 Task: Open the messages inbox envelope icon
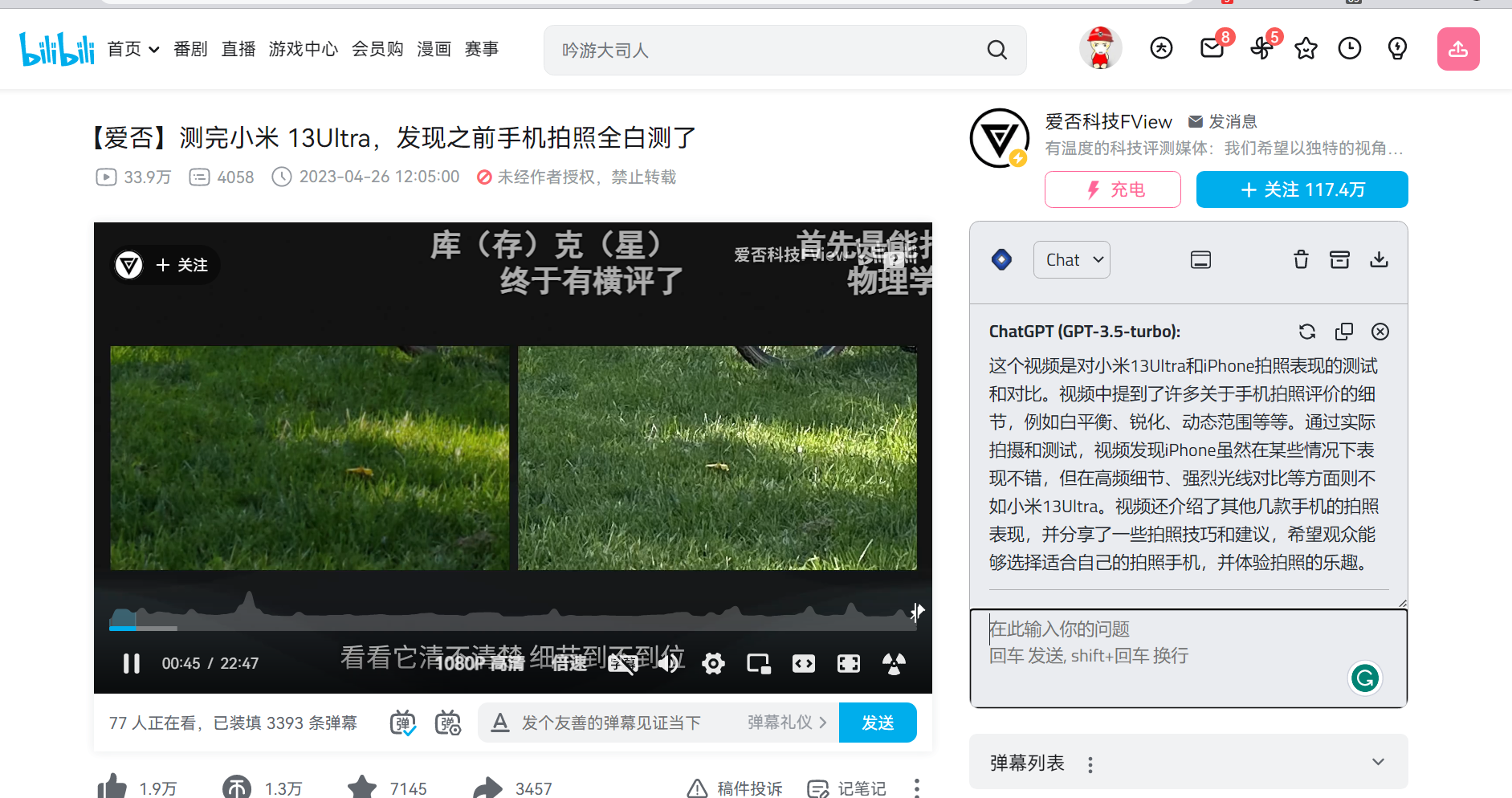coord(1212,49)
